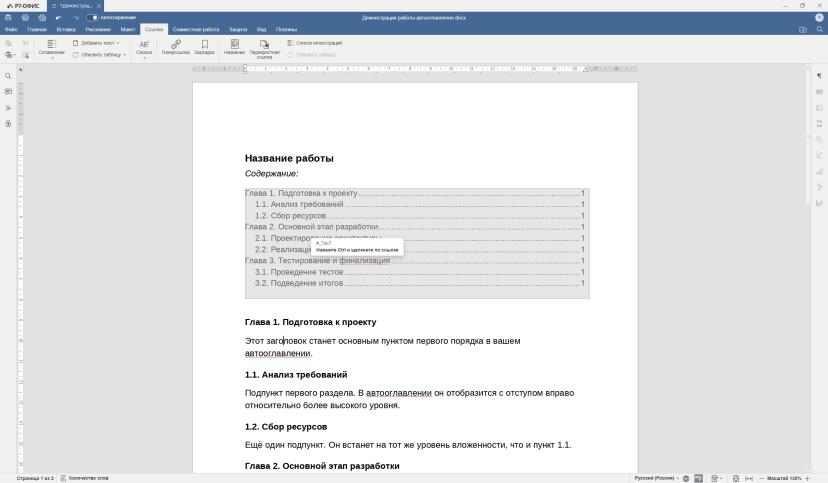Open Table settings in right sidebar
The height and width of the screenshot is (483, 828).
[x=819, y=92]
